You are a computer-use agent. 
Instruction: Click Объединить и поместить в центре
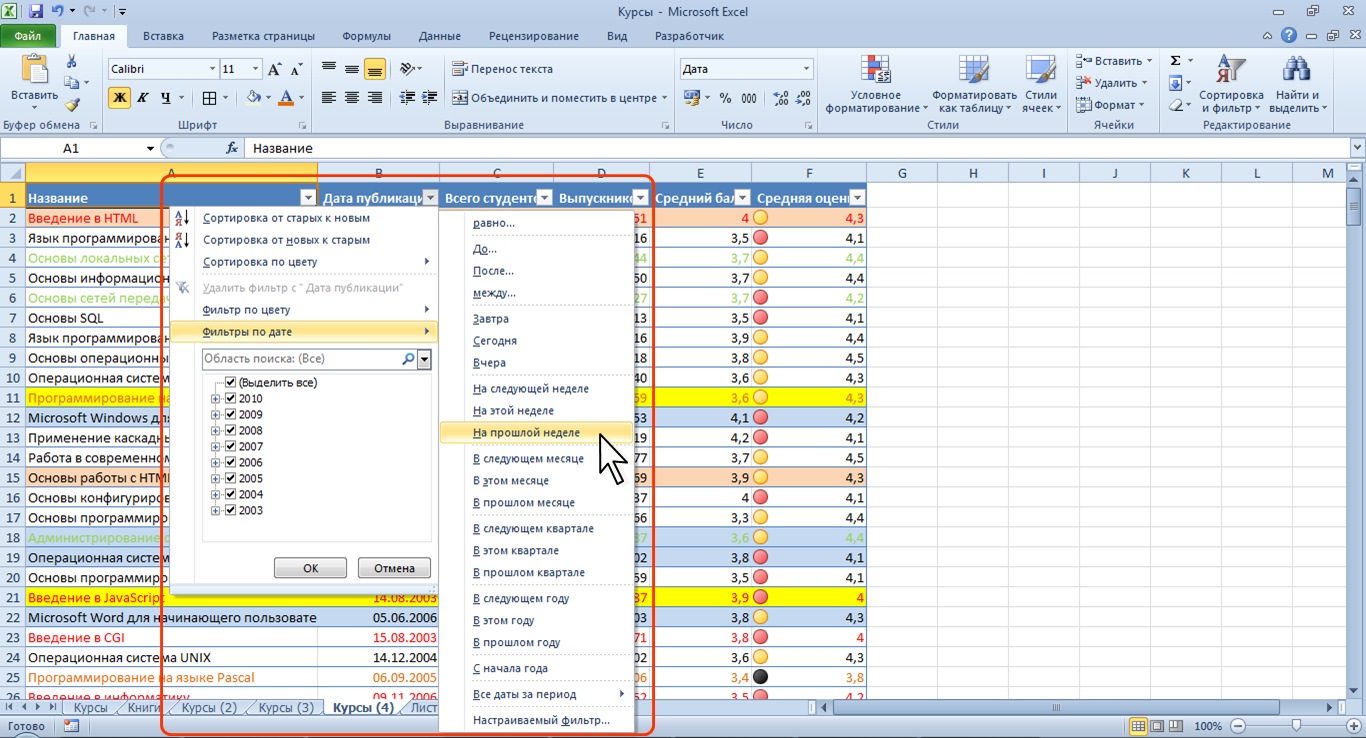click(560, 98)
